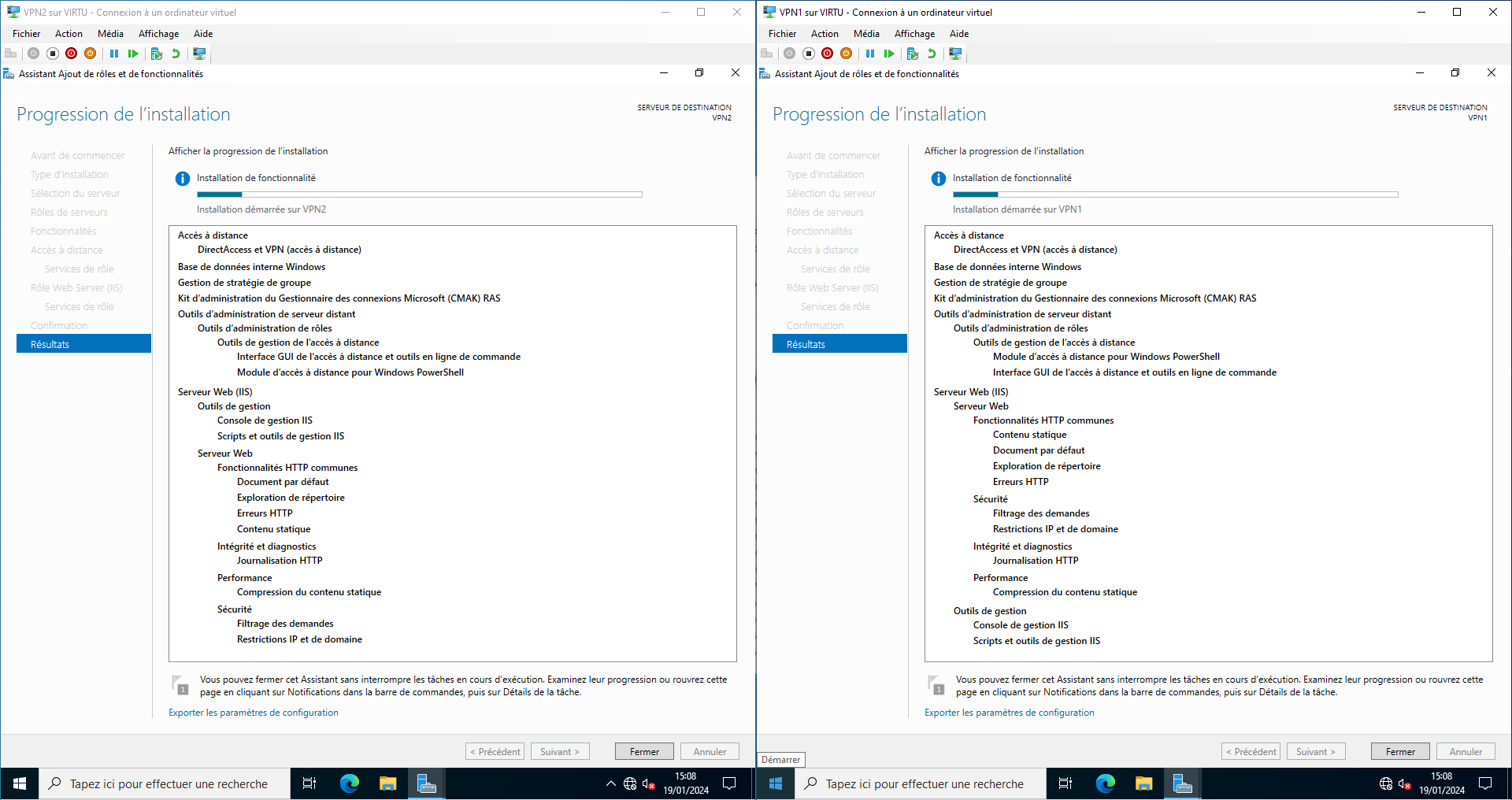
Task: Click the Revert arrow icon in VPN2 toolbar
Action: pyautogui.click(x=176, y=54)
